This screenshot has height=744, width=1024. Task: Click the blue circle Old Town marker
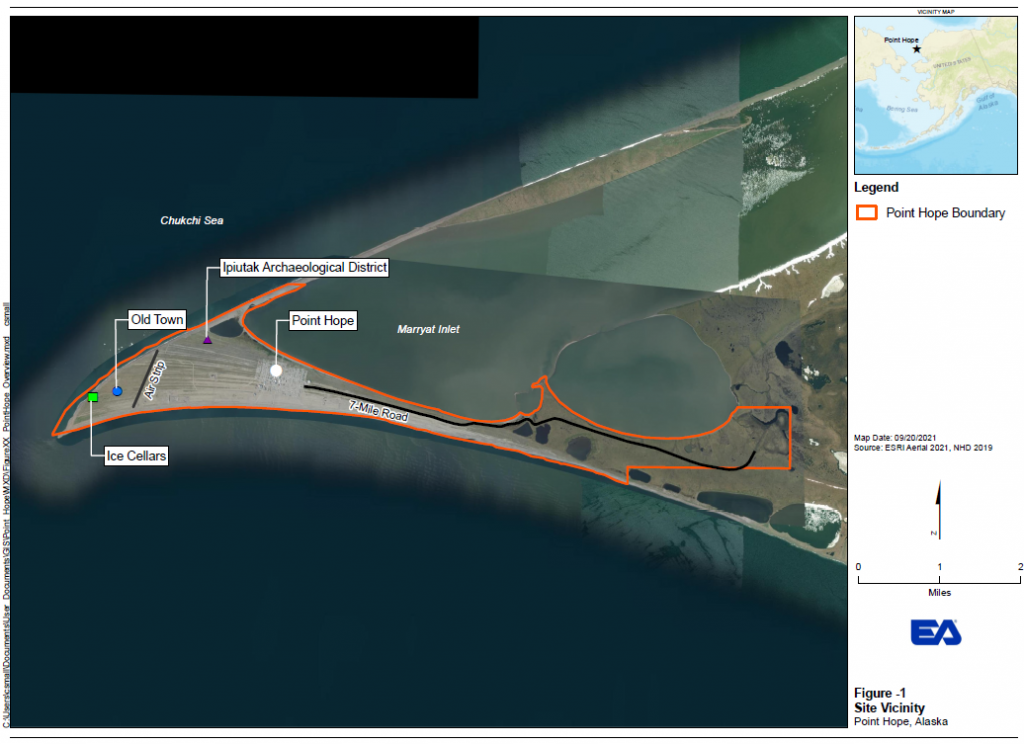(x=118, y=391)
